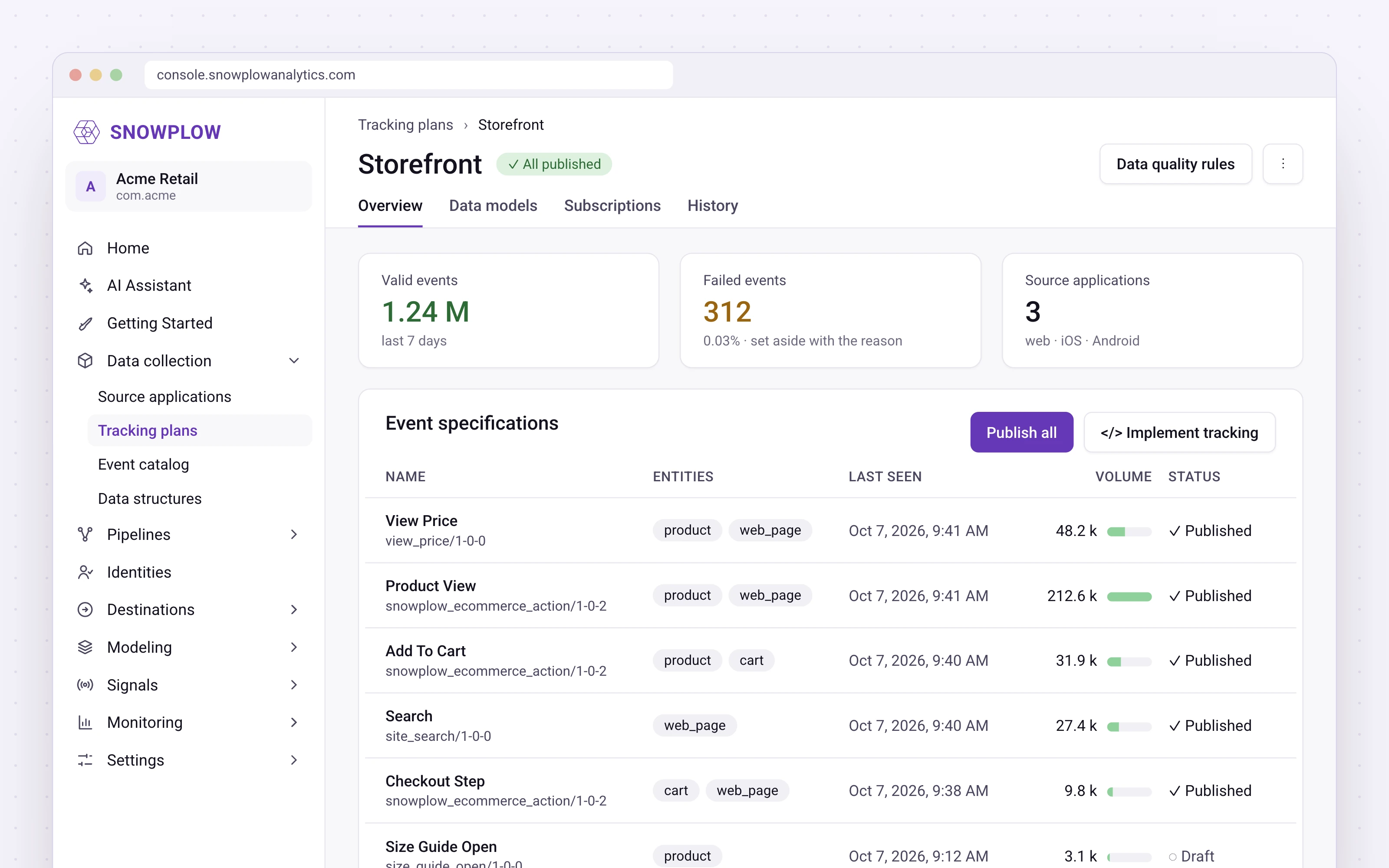Open the History tab
This screenshot has width=1389, height=868.
[713, 206]
